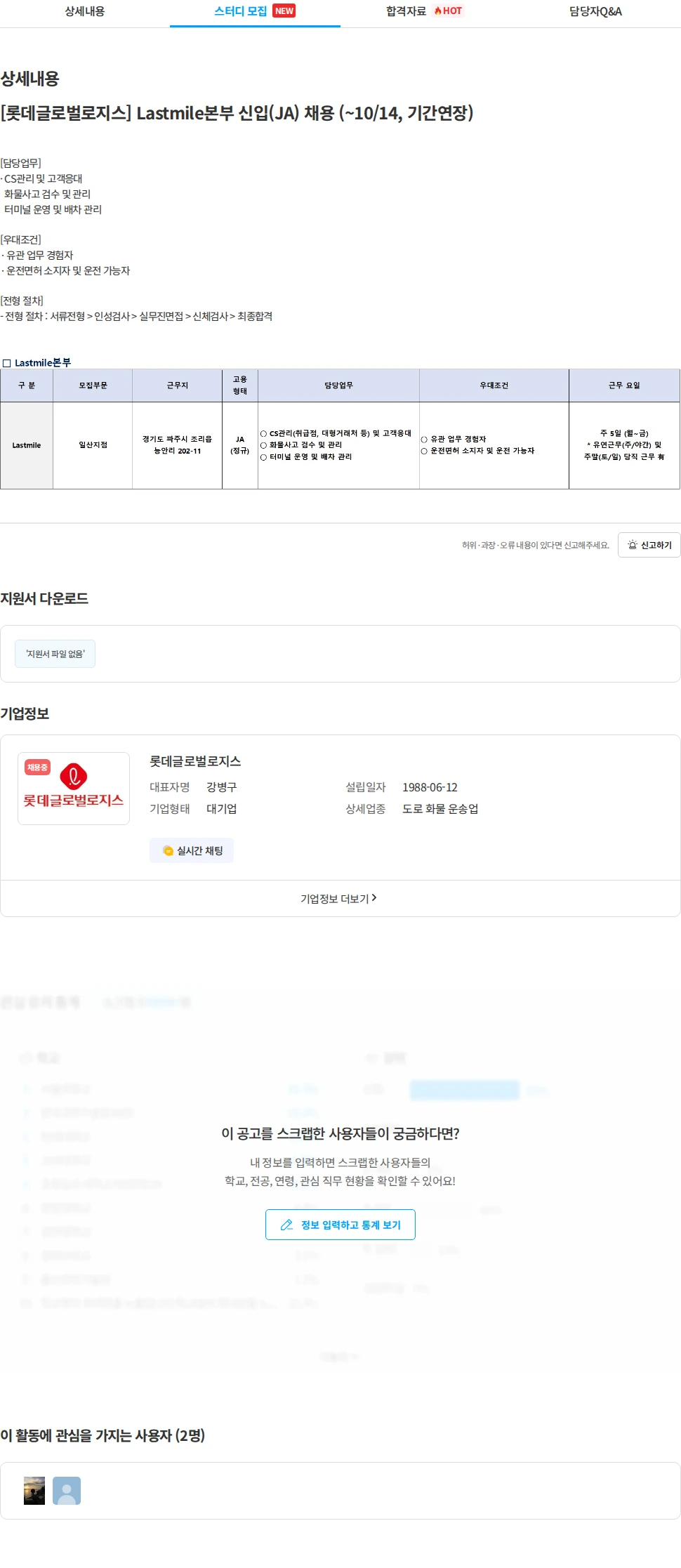Image resolution: width=681 pixels, height=1568 pixels.
Task: Click the yellow chat bubble icon
Action: [168, 850]
